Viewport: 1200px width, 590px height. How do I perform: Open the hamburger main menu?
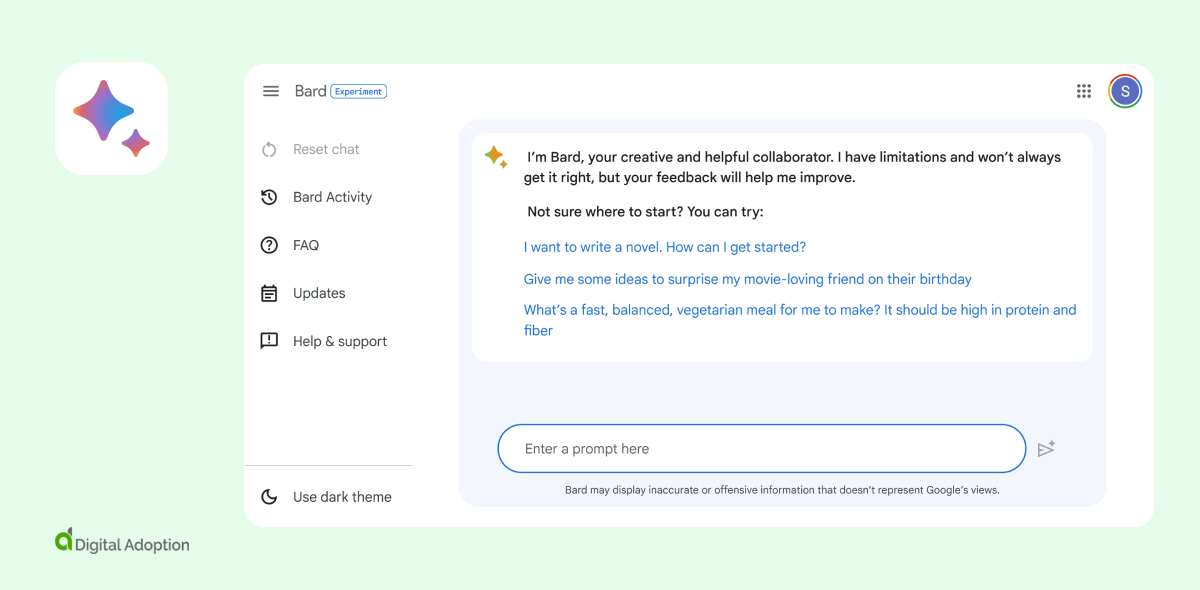click(x=271, y=91)
